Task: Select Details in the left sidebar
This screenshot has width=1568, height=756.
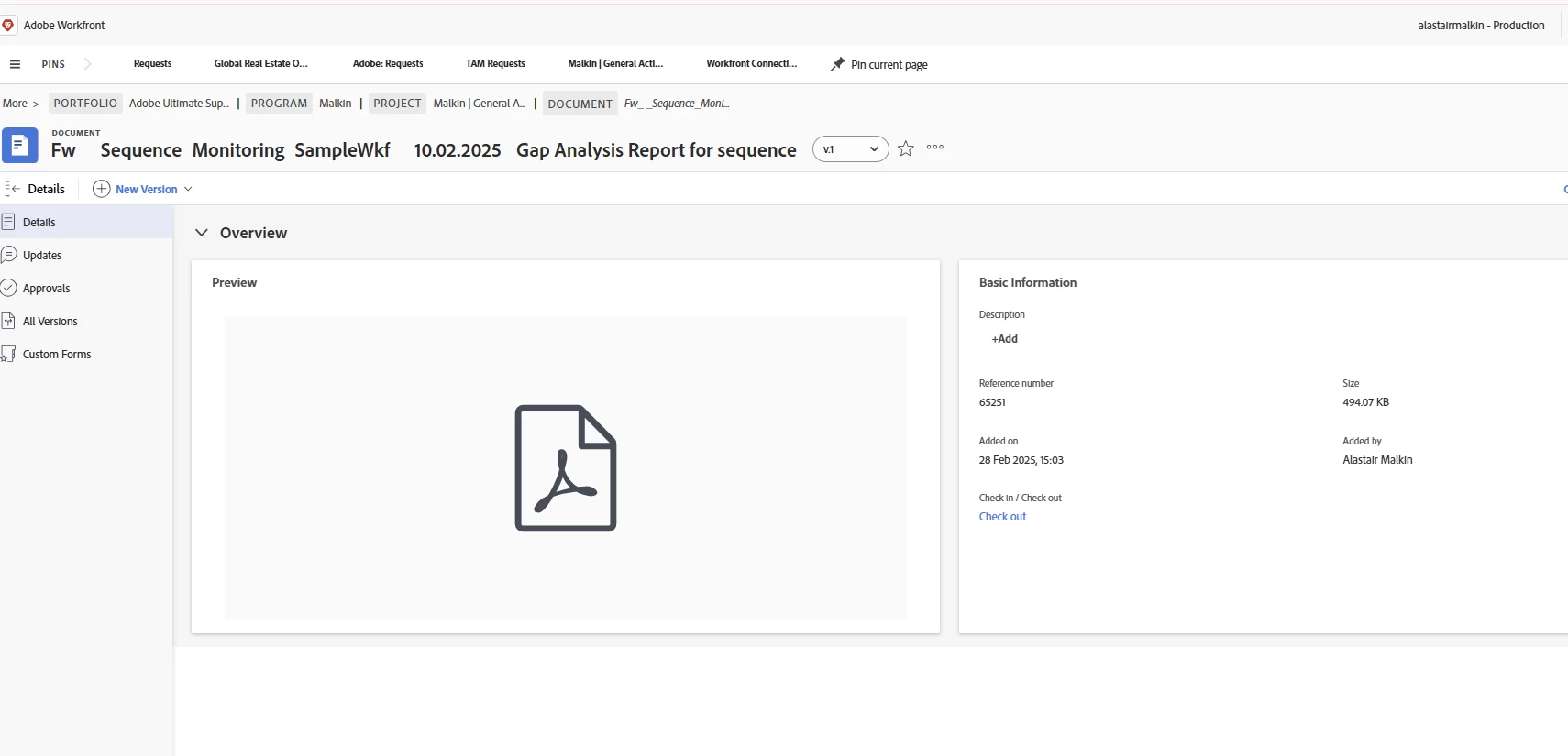Action: (39, 222)
